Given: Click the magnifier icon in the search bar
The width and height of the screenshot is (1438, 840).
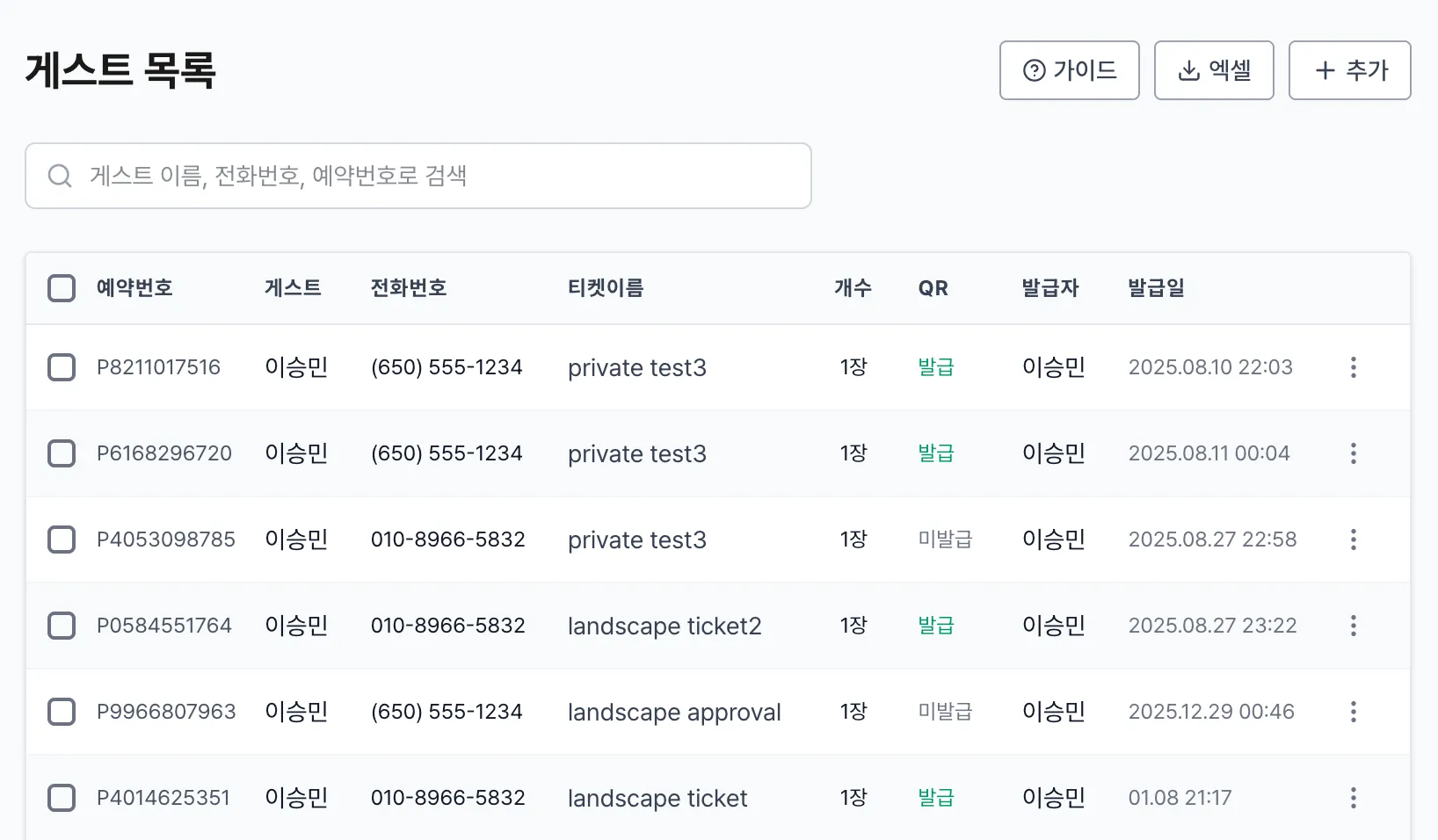Looking at the screenshot, I should point(60,176).
